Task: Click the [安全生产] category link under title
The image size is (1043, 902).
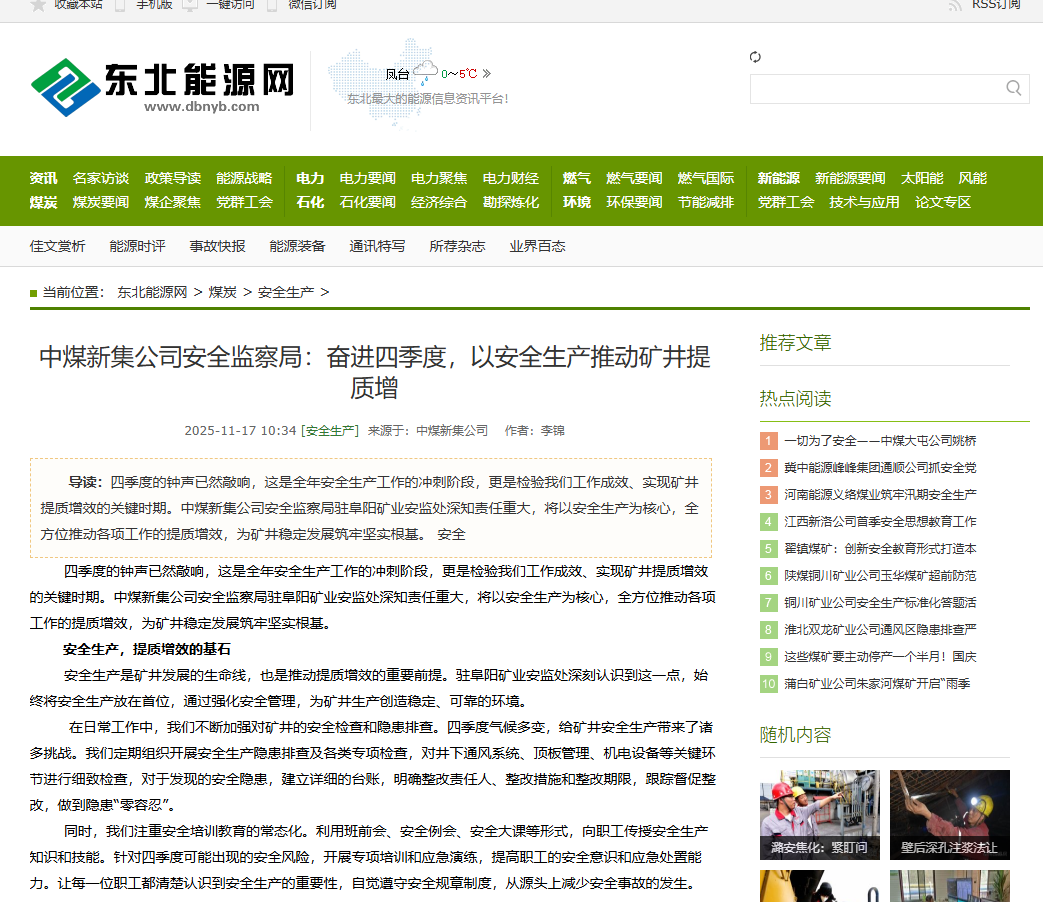Action: point(329,431)
